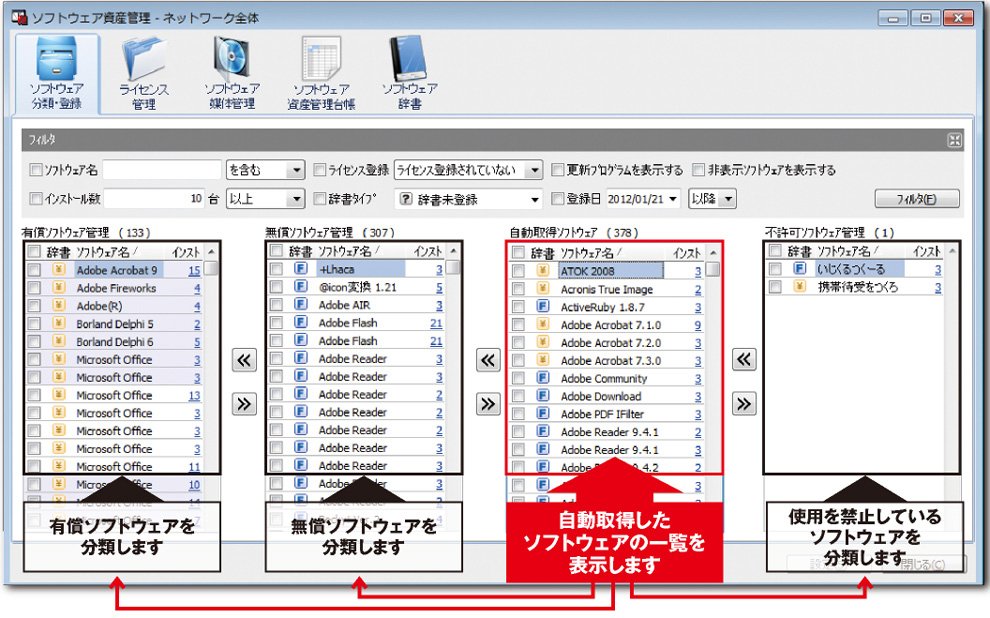
Task: Click the free icon beside Adobe Download
Action: click(542, 396)
